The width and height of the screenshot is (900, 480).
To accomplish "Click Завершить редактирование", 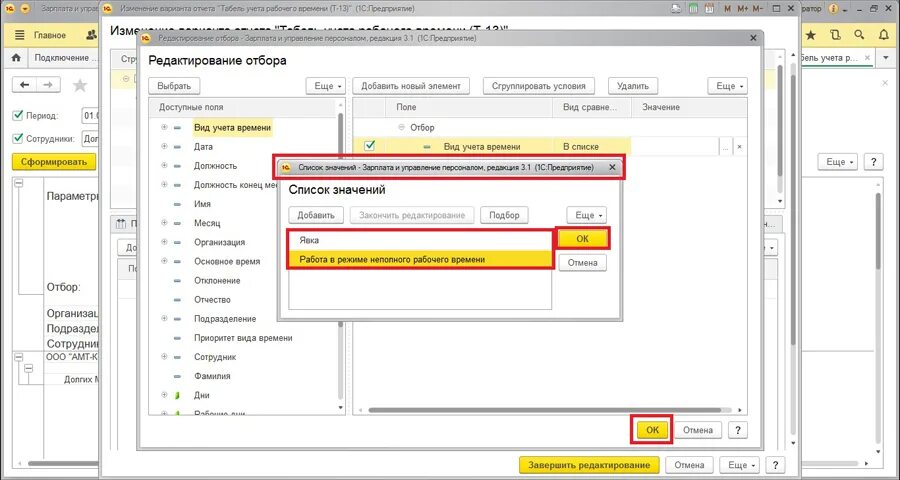I will [589, 464].
